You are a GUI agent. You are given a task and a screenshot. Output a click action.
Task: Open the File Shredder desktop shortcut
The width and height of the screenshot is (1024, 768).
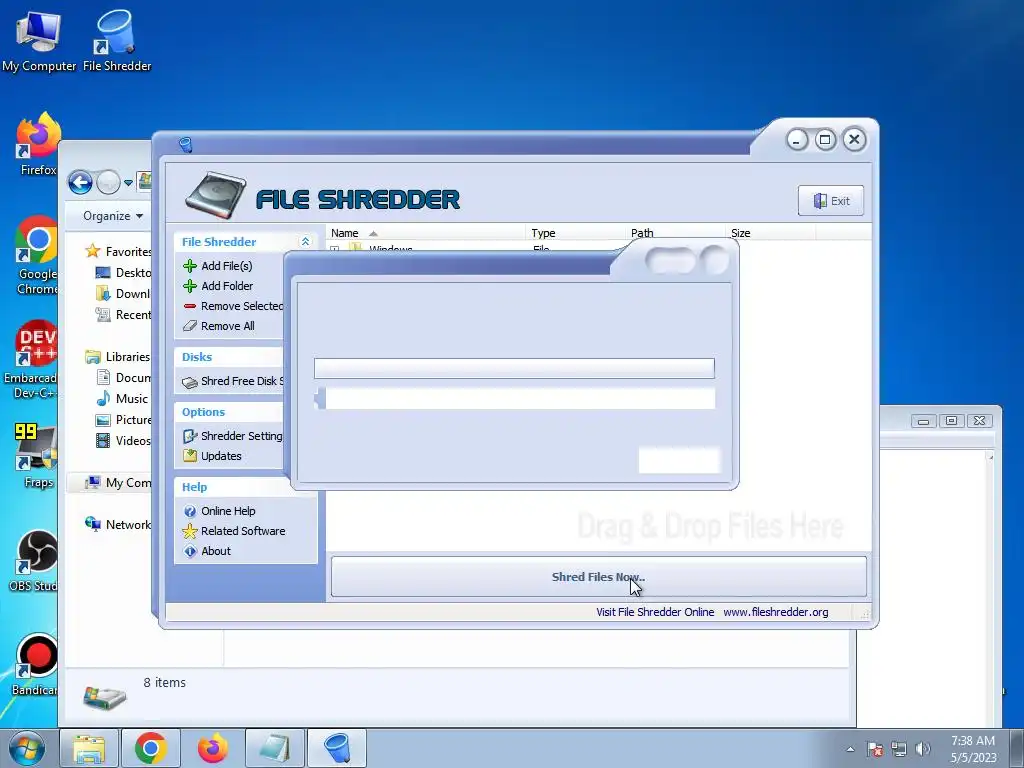coord(117,40)
